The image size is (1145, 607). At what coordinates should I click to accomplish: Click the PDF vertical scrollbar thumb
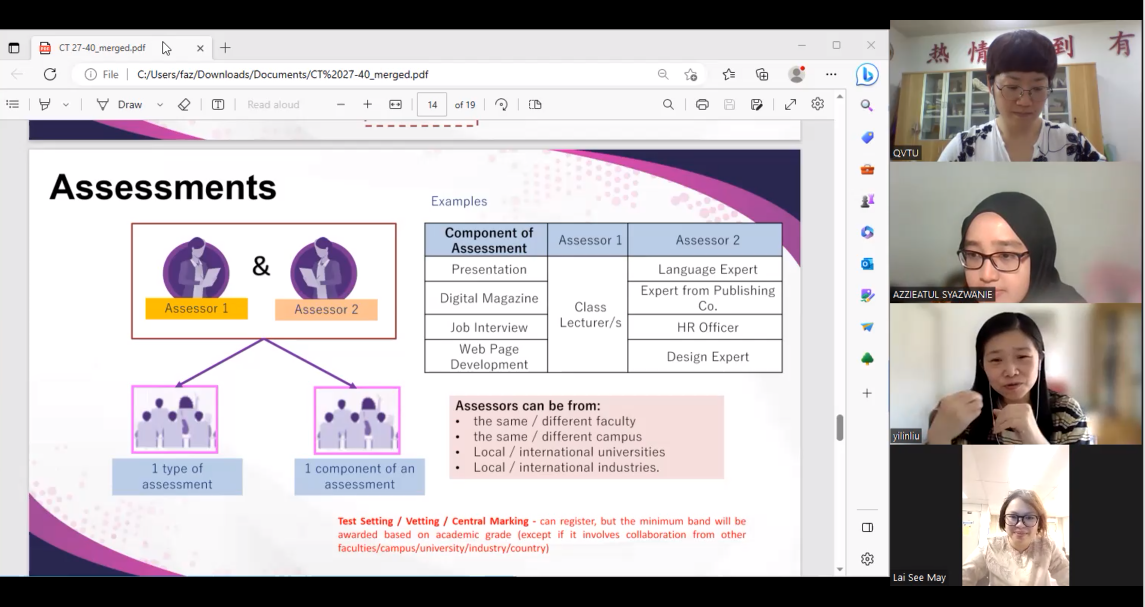click(x=840, y=427)
